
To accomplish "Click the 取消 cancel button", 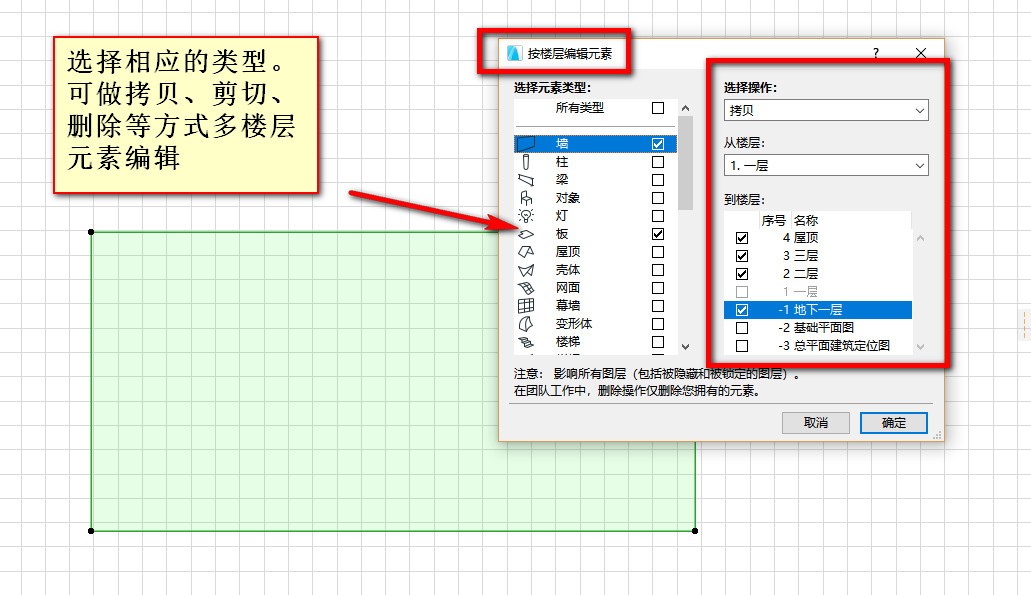I will click(x=815, y=423).
